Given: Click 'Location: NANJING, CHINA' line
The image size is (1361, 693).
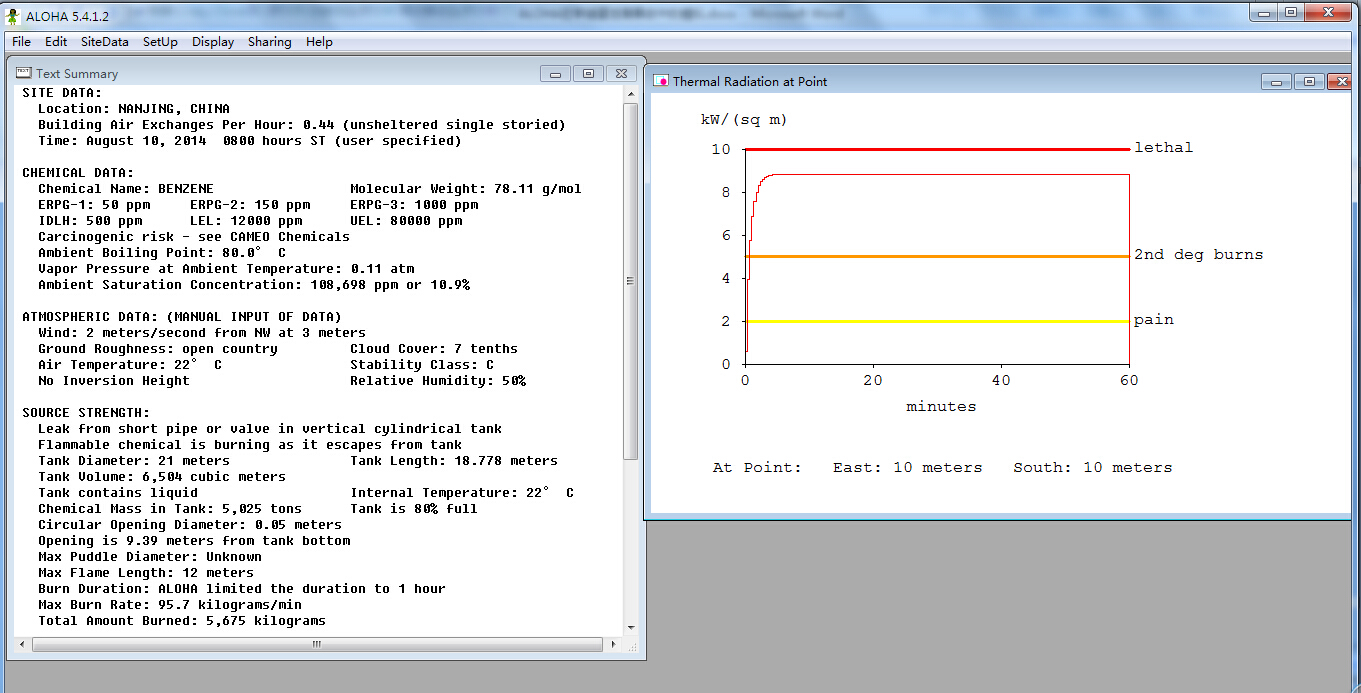Looking at the screenshot, I should tap(134, 109).
